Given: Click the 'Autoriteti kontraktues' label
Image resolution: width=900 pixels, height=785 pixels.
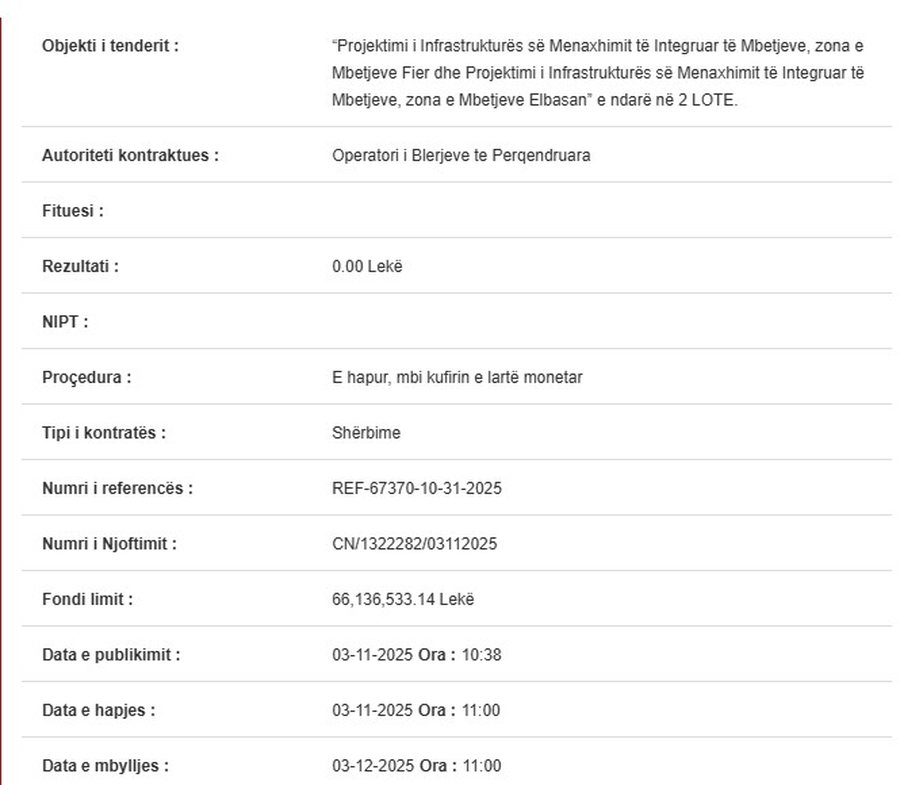Looking at the screenshot, I should point(130,156).
